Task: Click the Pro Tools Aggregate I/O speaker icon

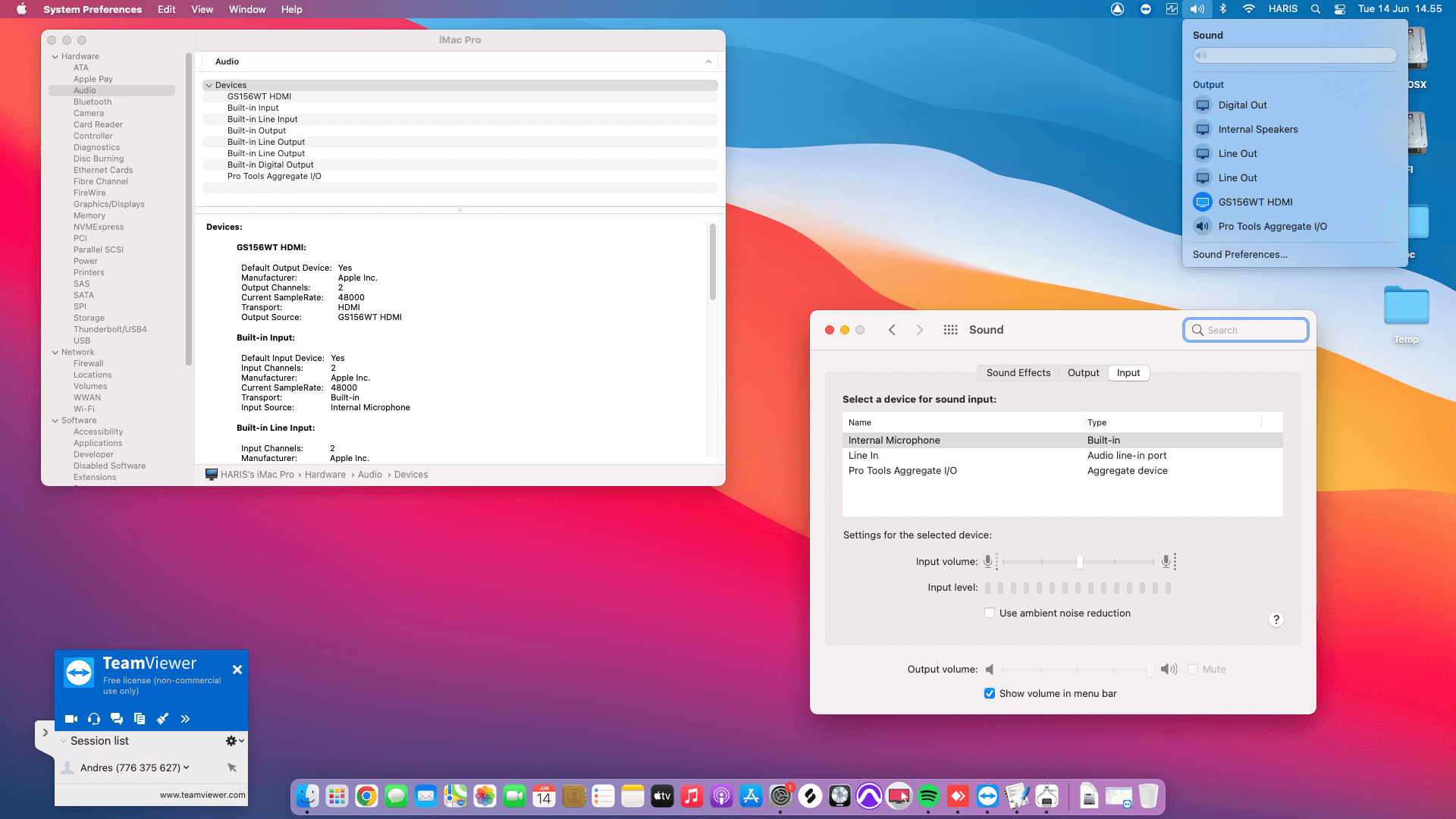Action: pyautogui.click(x=1203, y=226)
